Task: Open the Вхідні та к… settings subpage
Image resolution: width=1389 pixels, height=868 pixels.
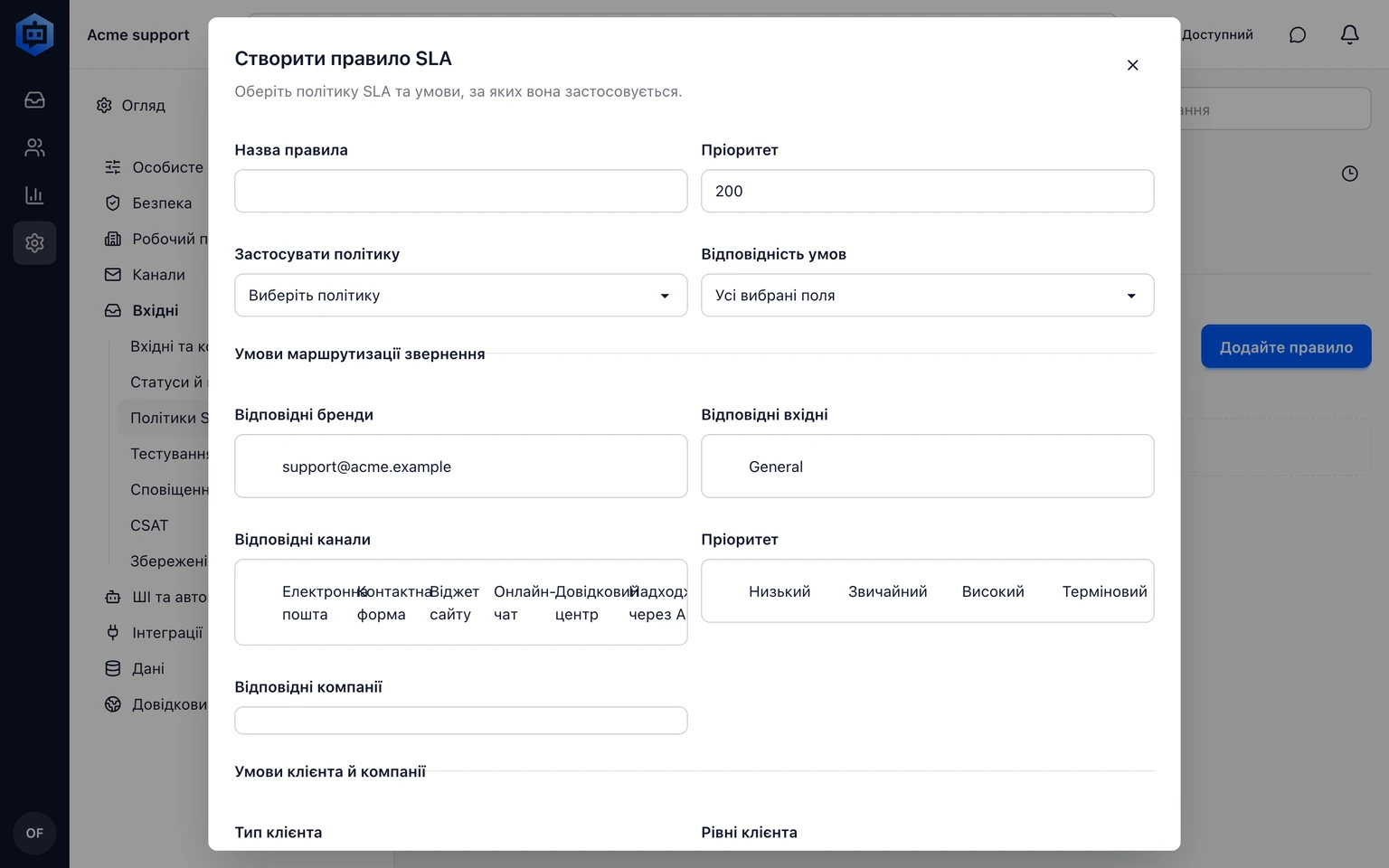Action: click(x=169, y=346)
